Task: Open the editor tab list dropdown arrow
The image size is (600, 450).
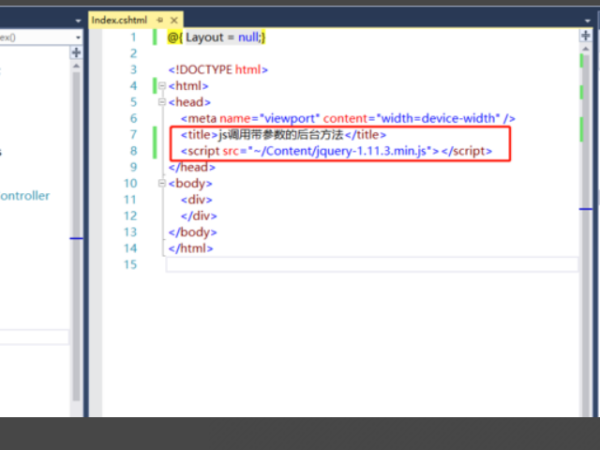Action: (x=588, y=21)
